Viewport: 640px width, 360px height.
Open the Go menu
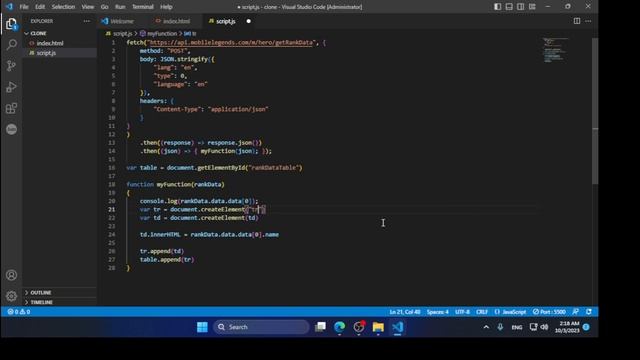pos(104,7)
